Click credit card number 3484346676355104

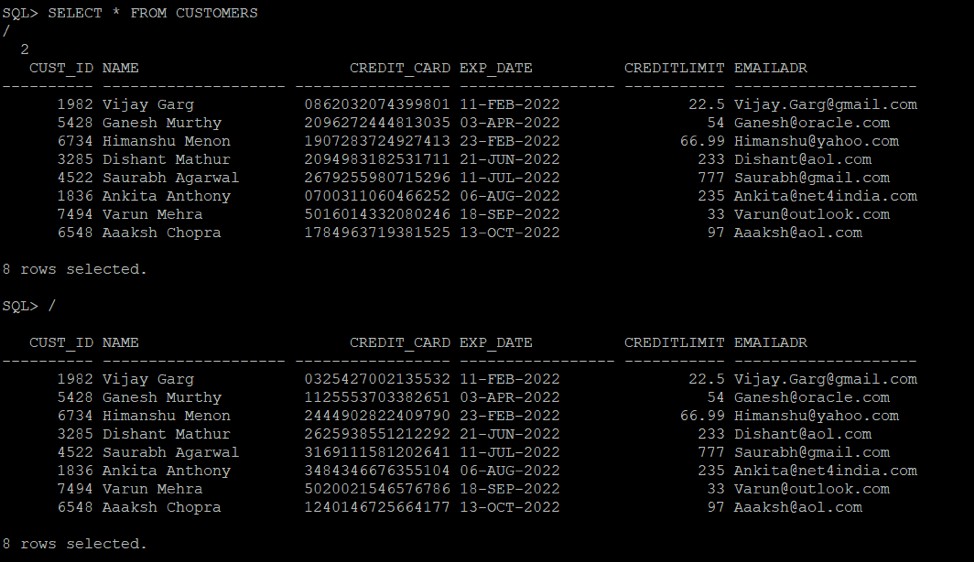pos(377,470)
